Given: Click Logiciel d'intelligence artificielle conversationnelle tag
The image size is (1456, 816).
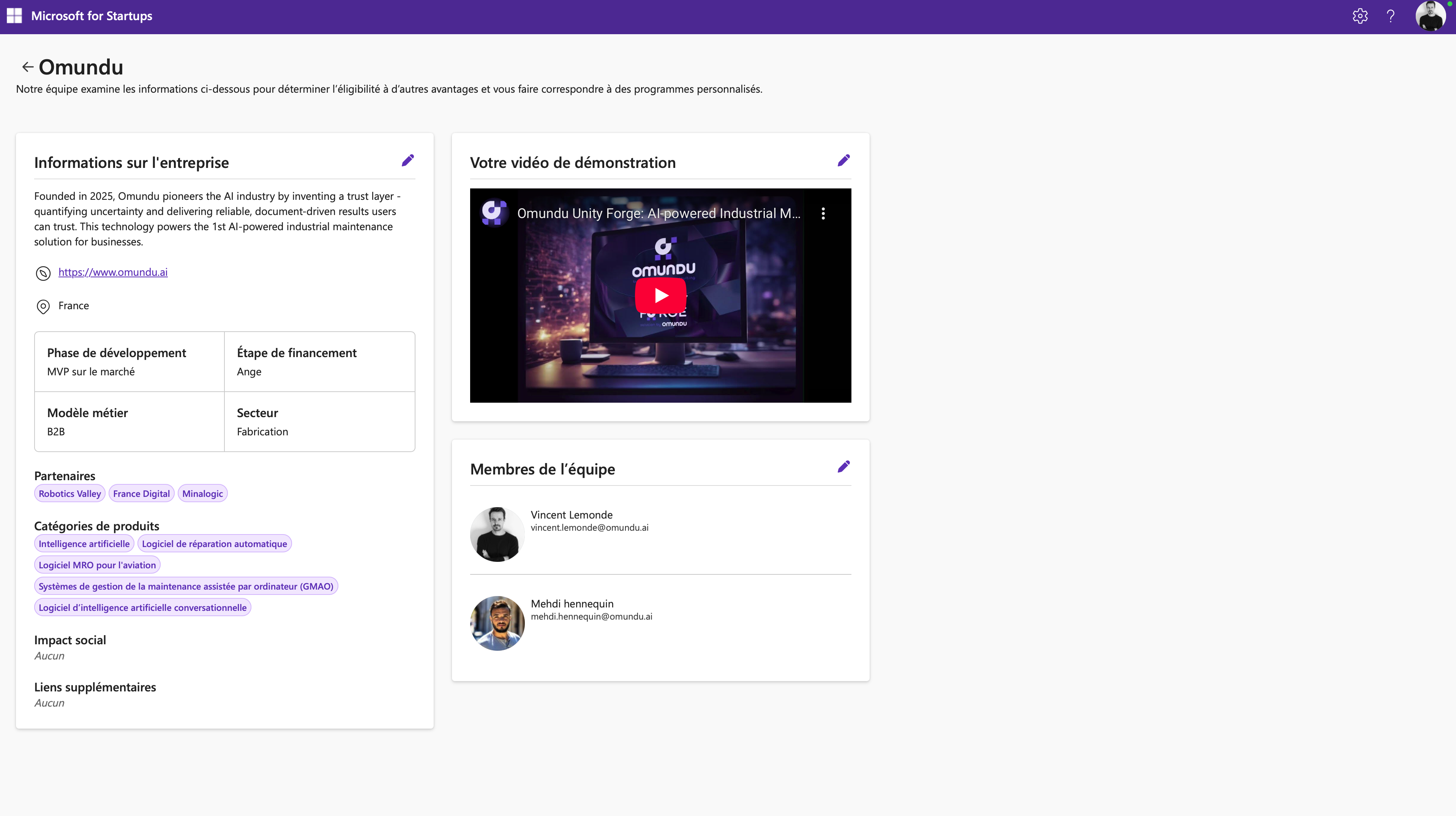Looking at the screenshot, I should pyautogui.click(x=142, y=607).
